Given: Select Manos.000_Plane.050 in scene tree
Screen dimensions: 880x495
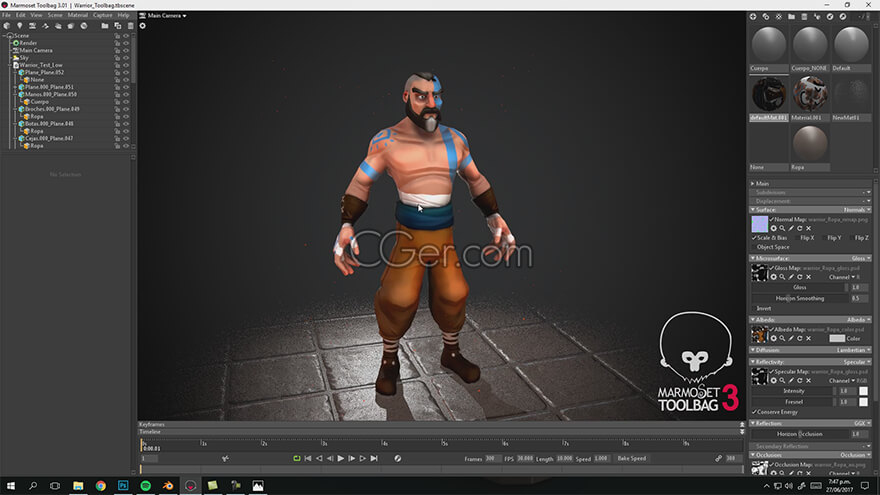Looking at the screenshot, I should 51,94.
